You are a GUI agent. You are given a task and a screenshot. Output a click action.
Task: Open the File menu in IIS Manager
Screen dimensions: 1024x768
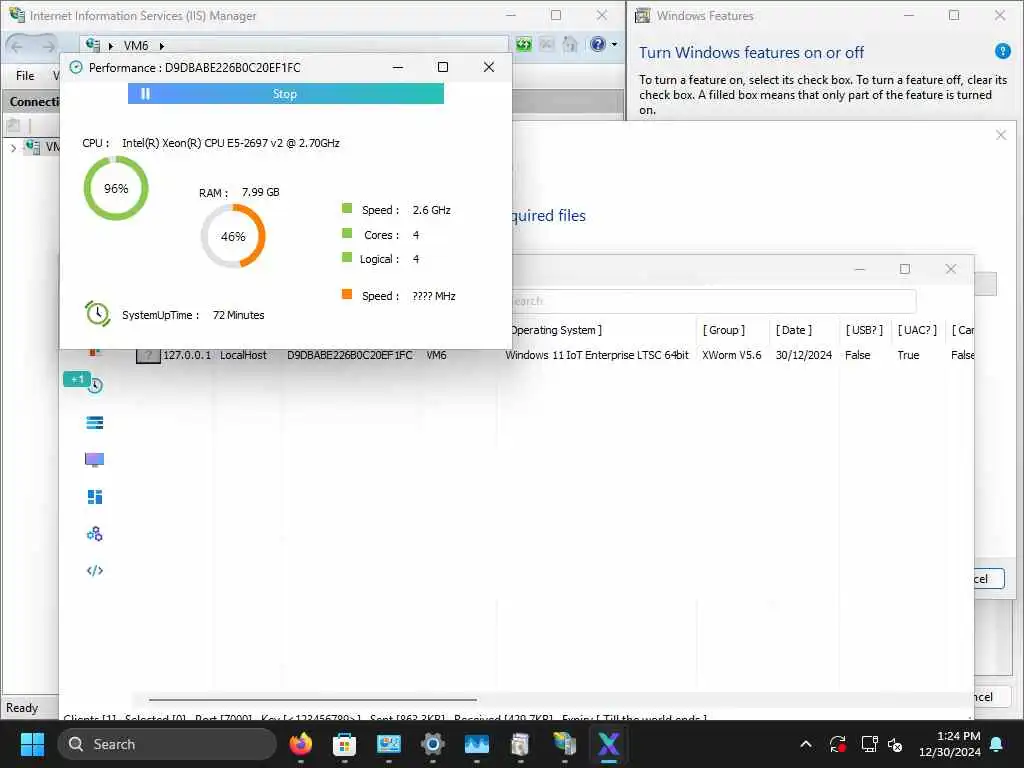point(25,76)
